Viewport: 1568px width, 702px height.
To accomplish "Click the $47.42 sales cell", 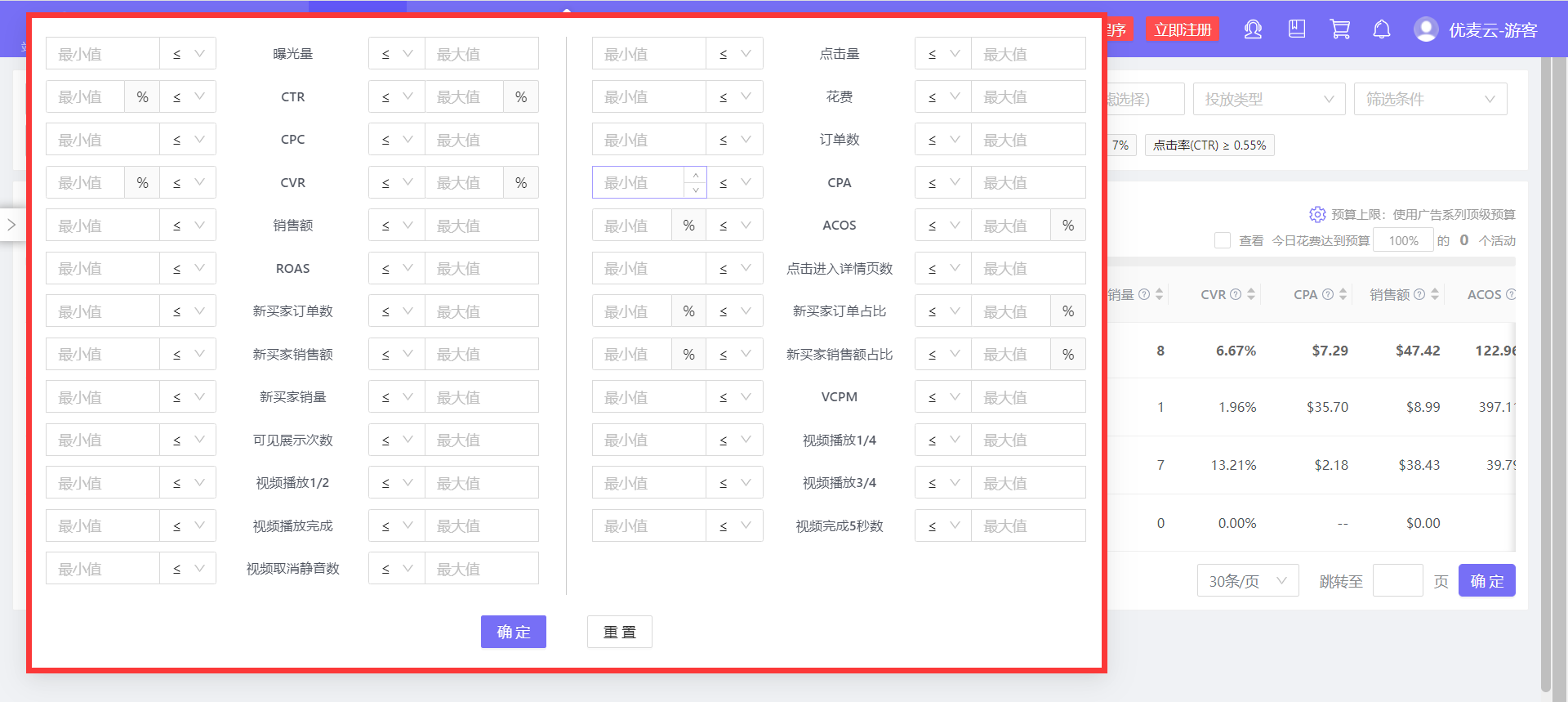I will 1418,351.
